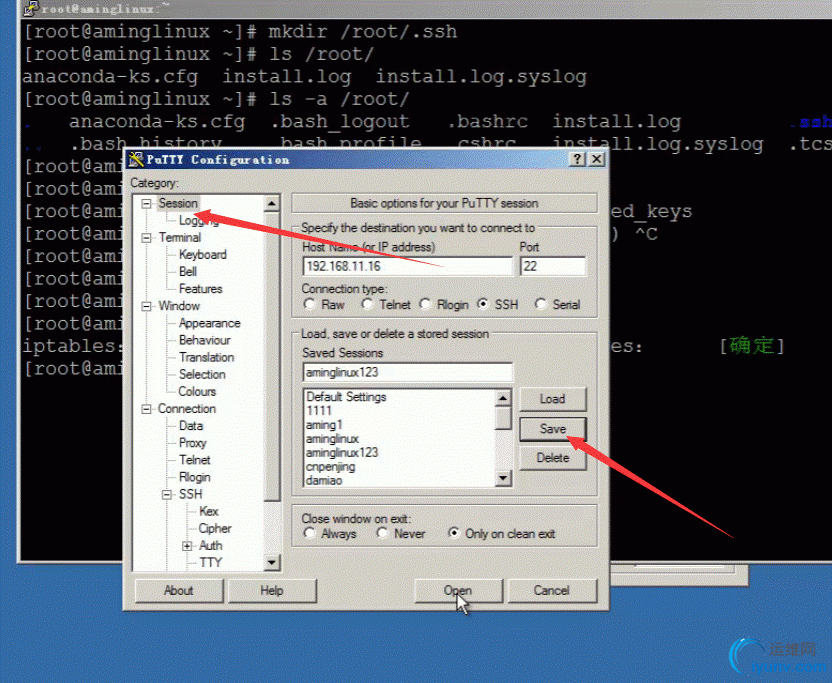The image size is (832, 683).
Task: Select Rlogin connection type
Action: tap(425, 305)
